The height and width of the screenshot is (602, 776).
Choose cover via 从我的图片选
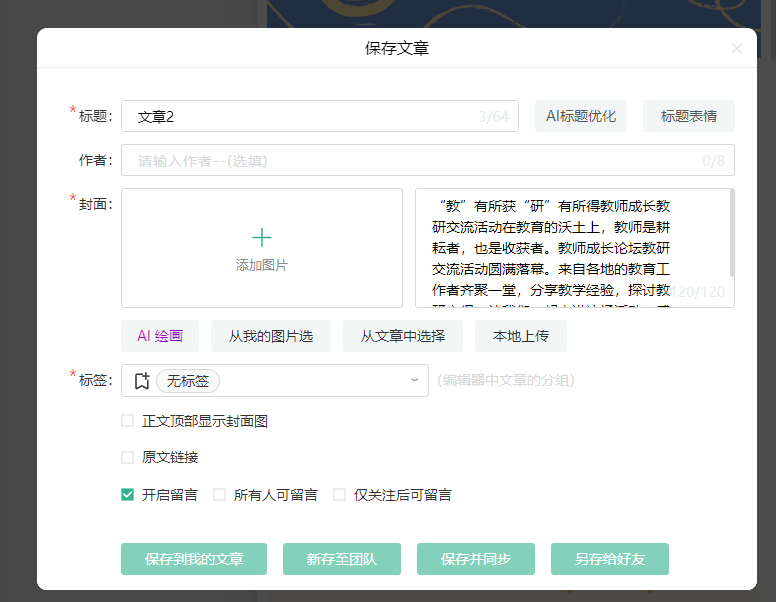point(270,336)
